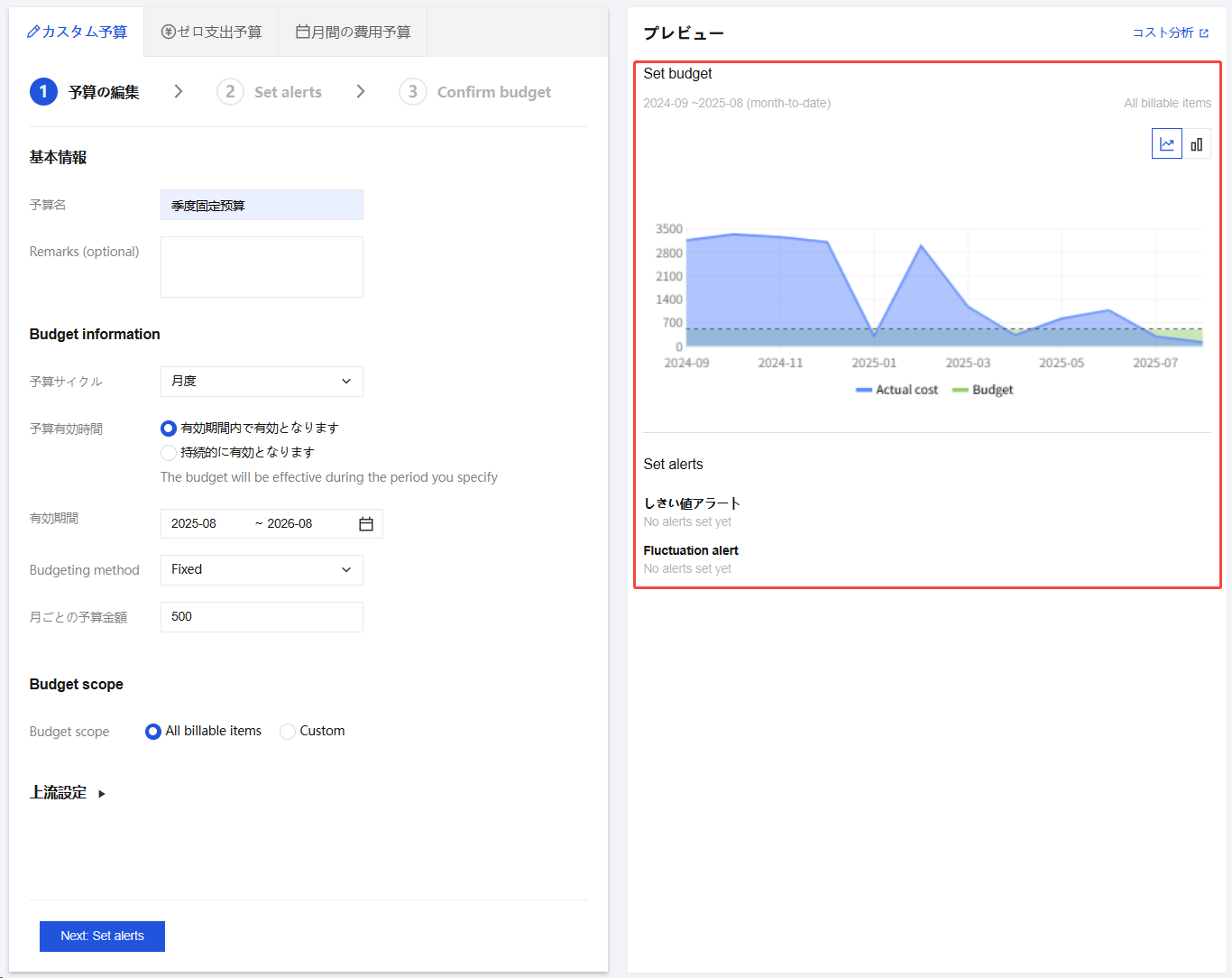Viewport: 1232px width, 978px height.
Task: Open コスト分析 link
Action: pos(1163,33)
